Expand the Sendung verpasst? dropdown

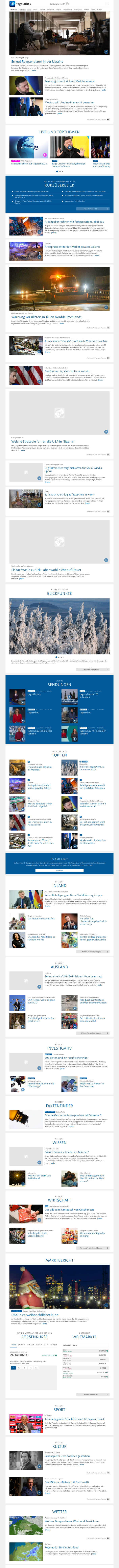59,4
